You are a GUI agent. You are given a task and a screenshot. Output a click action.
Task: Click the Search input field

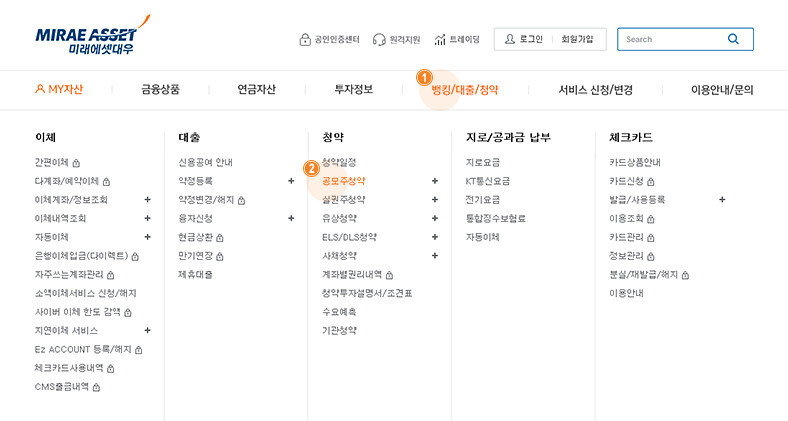(x=673, y=39)
